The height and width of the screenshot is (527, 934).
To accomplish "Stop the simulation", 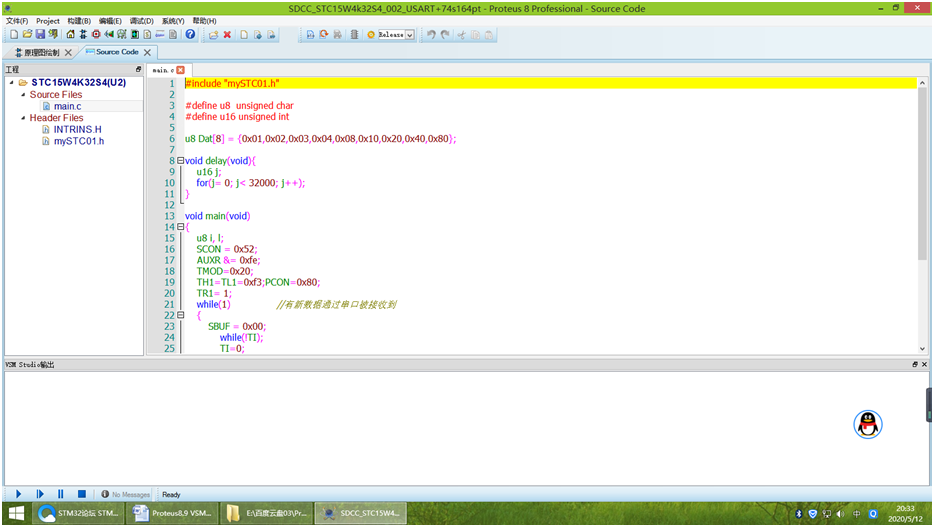I will pyautogui.click(x=82, y=494).
